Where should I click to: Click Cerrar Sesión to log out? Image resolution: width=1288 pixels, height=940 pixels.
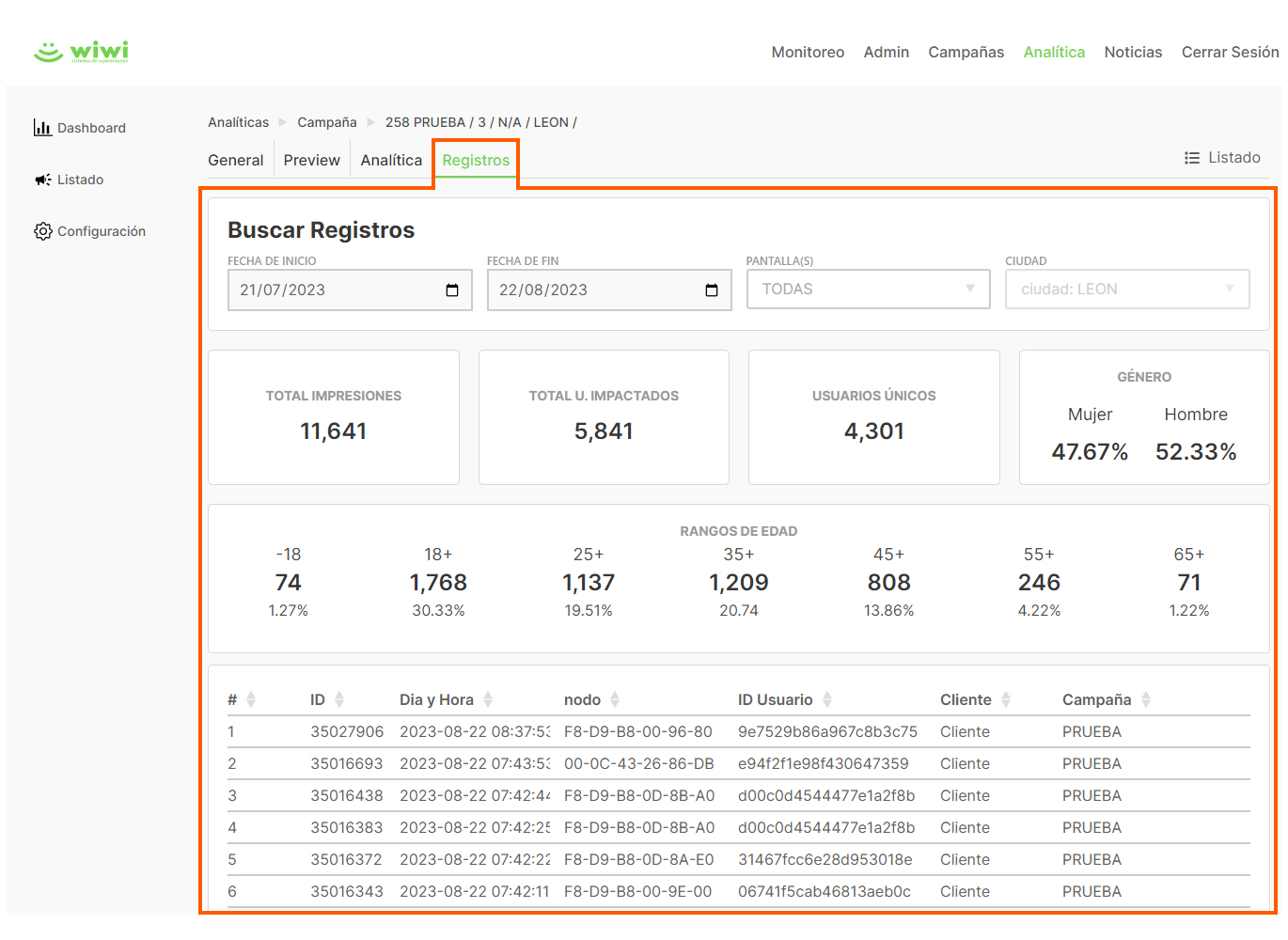click(x=1230, y=53)
